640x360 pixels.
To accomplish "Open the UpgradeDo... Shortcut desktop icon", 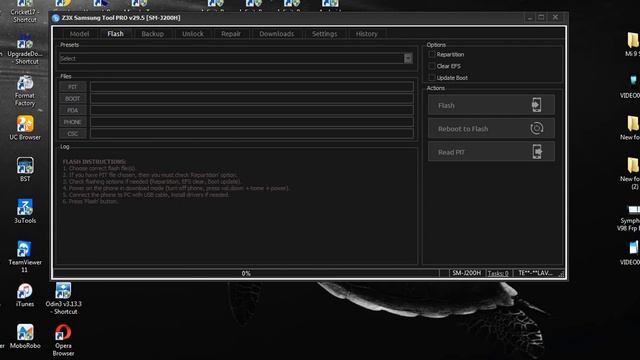I will (25, 49).
